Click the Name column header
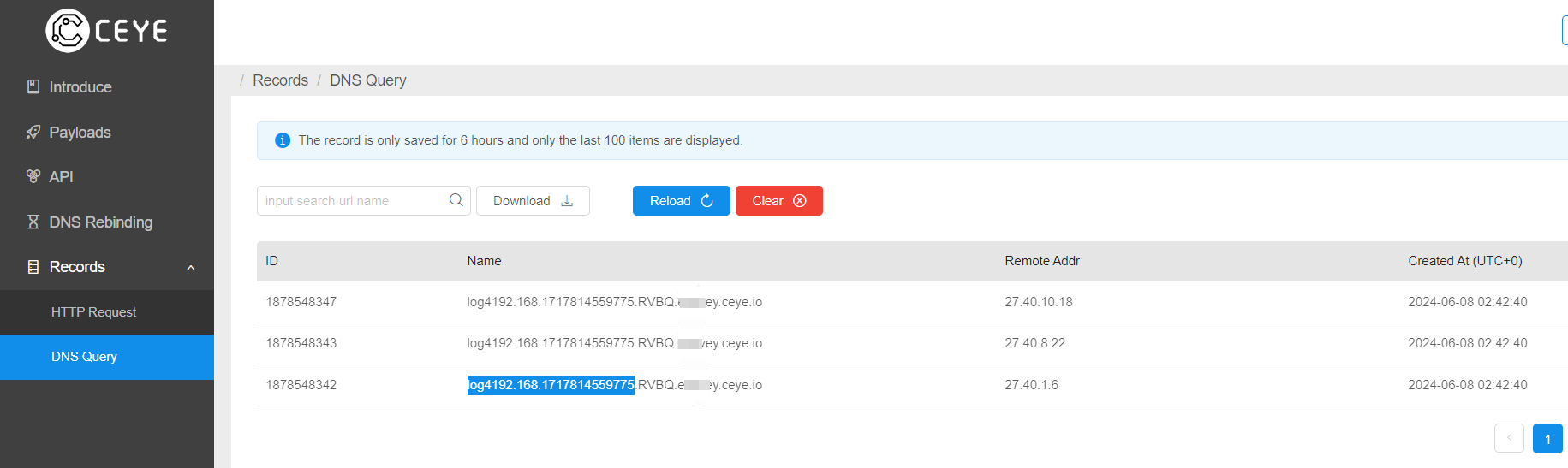The image size is (1568, 468). [484, 261]
